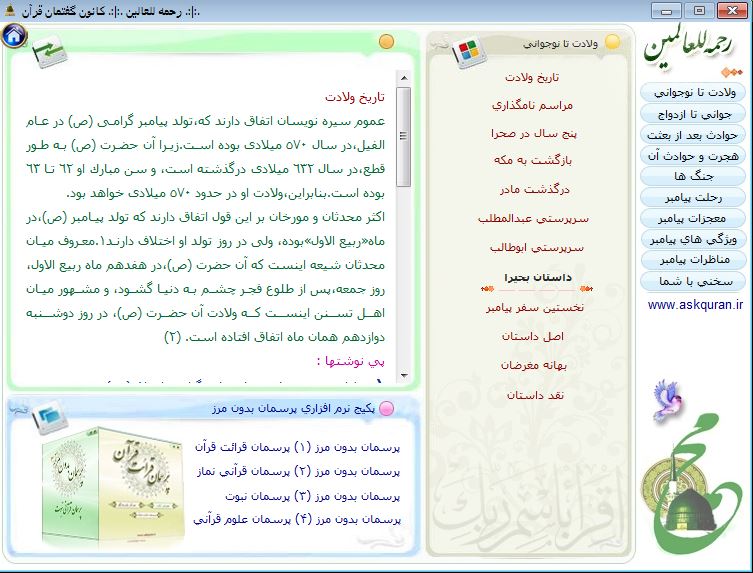The width and height of the screenshot is (753, 573).
Task: Click the white dove icon
Action: [668, 401]
